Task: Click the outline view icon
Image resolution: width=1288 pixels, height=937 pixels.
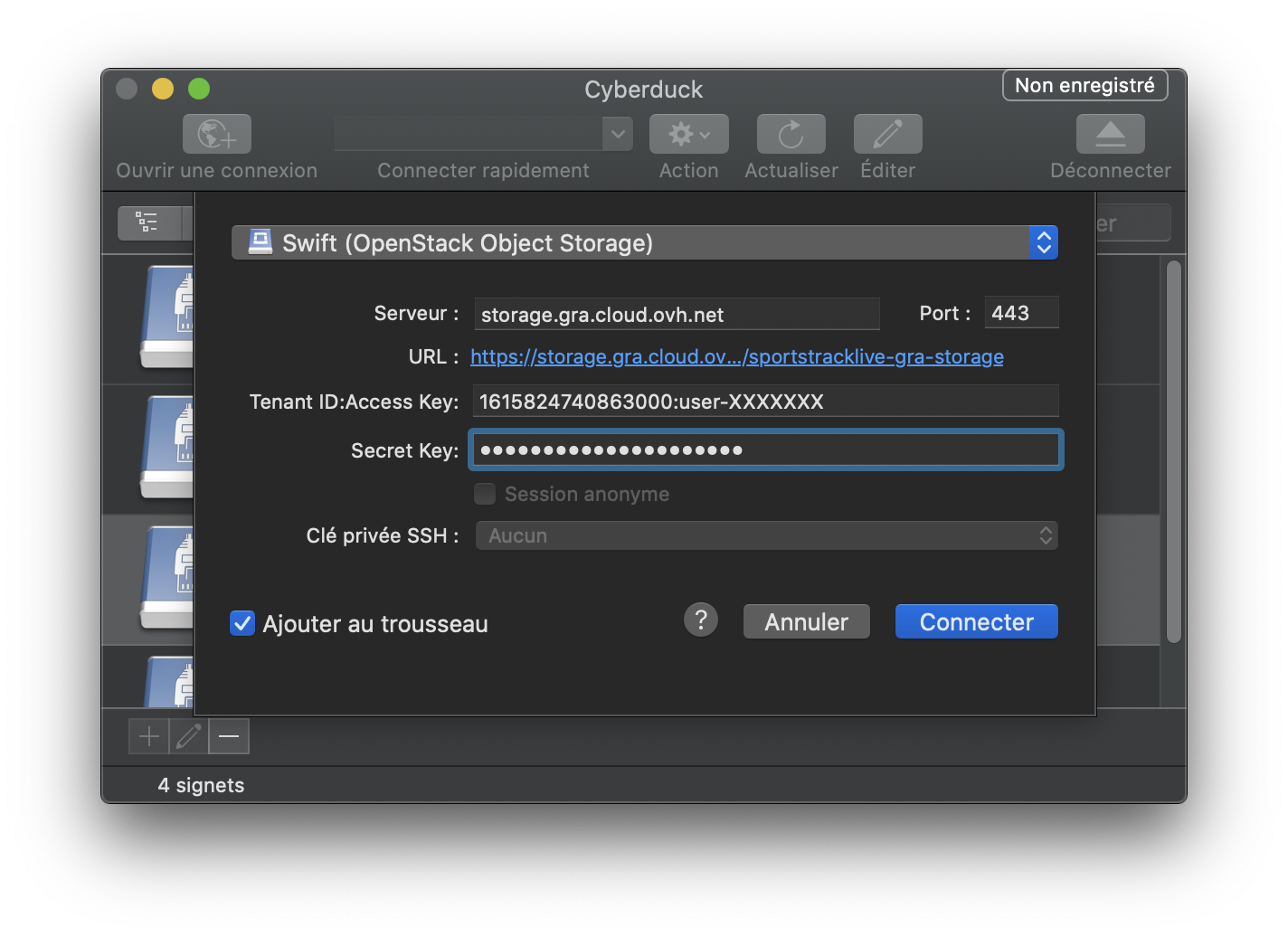Action: (147, 222)
